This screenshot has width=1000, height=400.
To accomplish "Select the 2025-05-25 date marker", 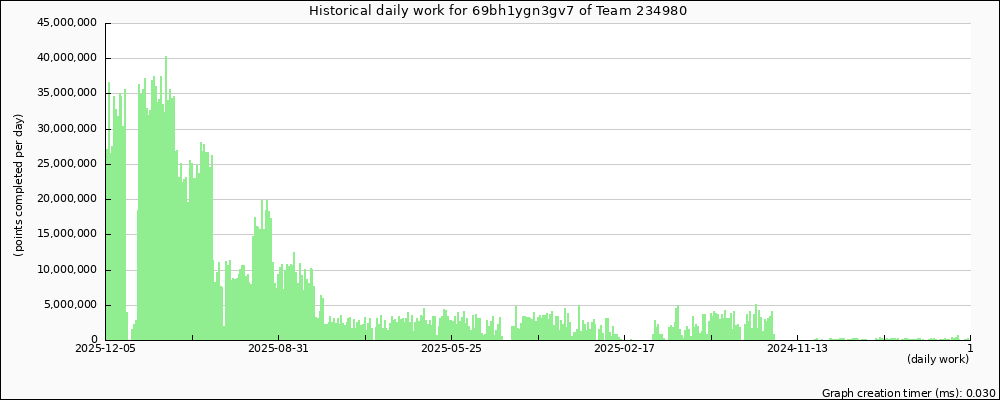I will (452, 349).
